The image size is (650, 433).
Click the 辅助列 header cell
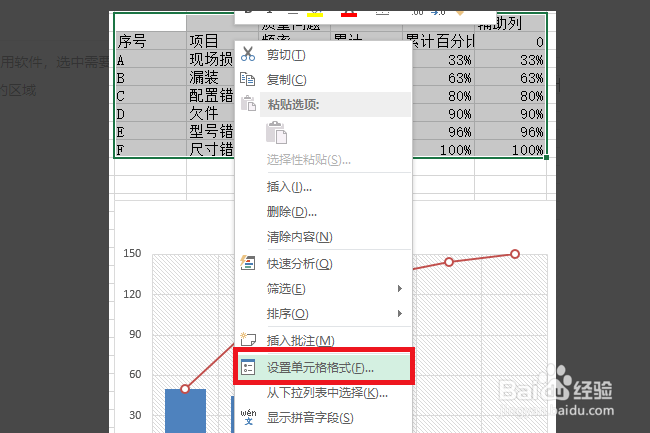pyautogui.click(x=509, y=23)
